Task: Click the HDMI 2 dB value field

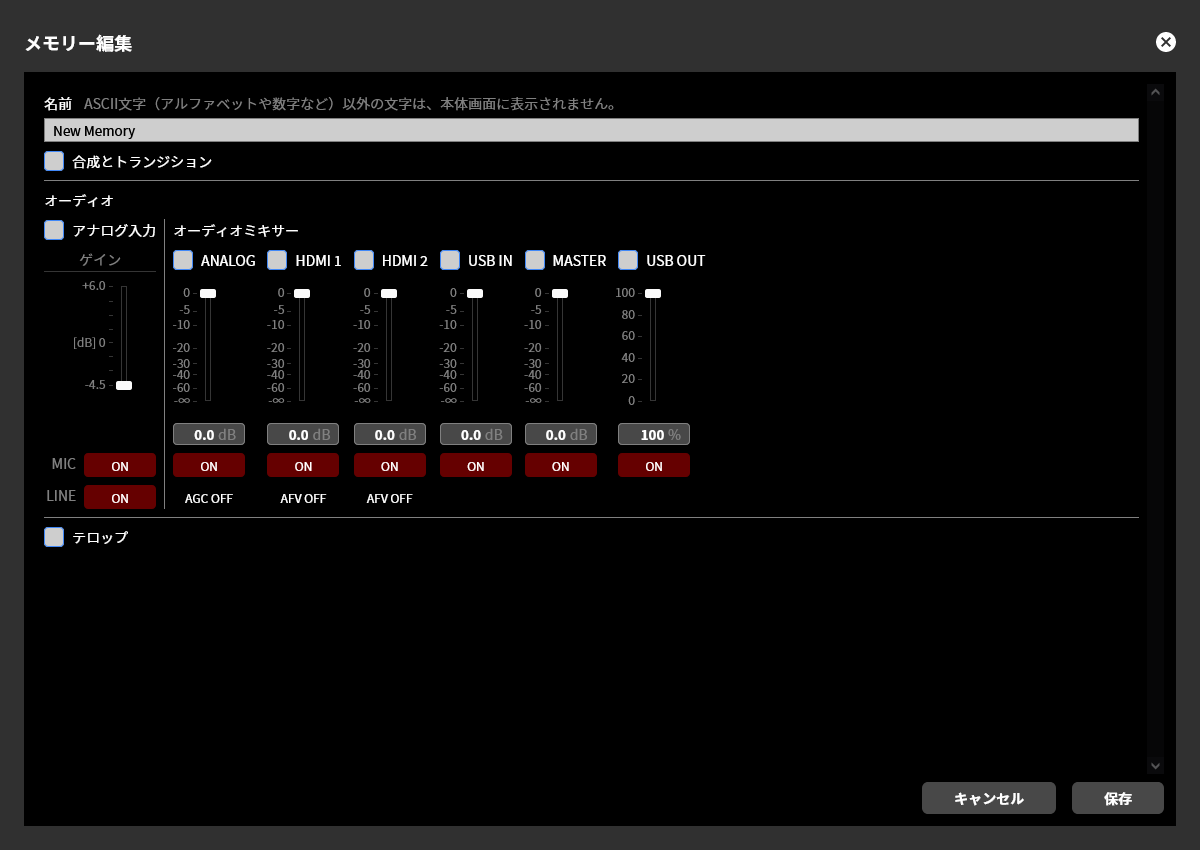Action: (390, 434)
